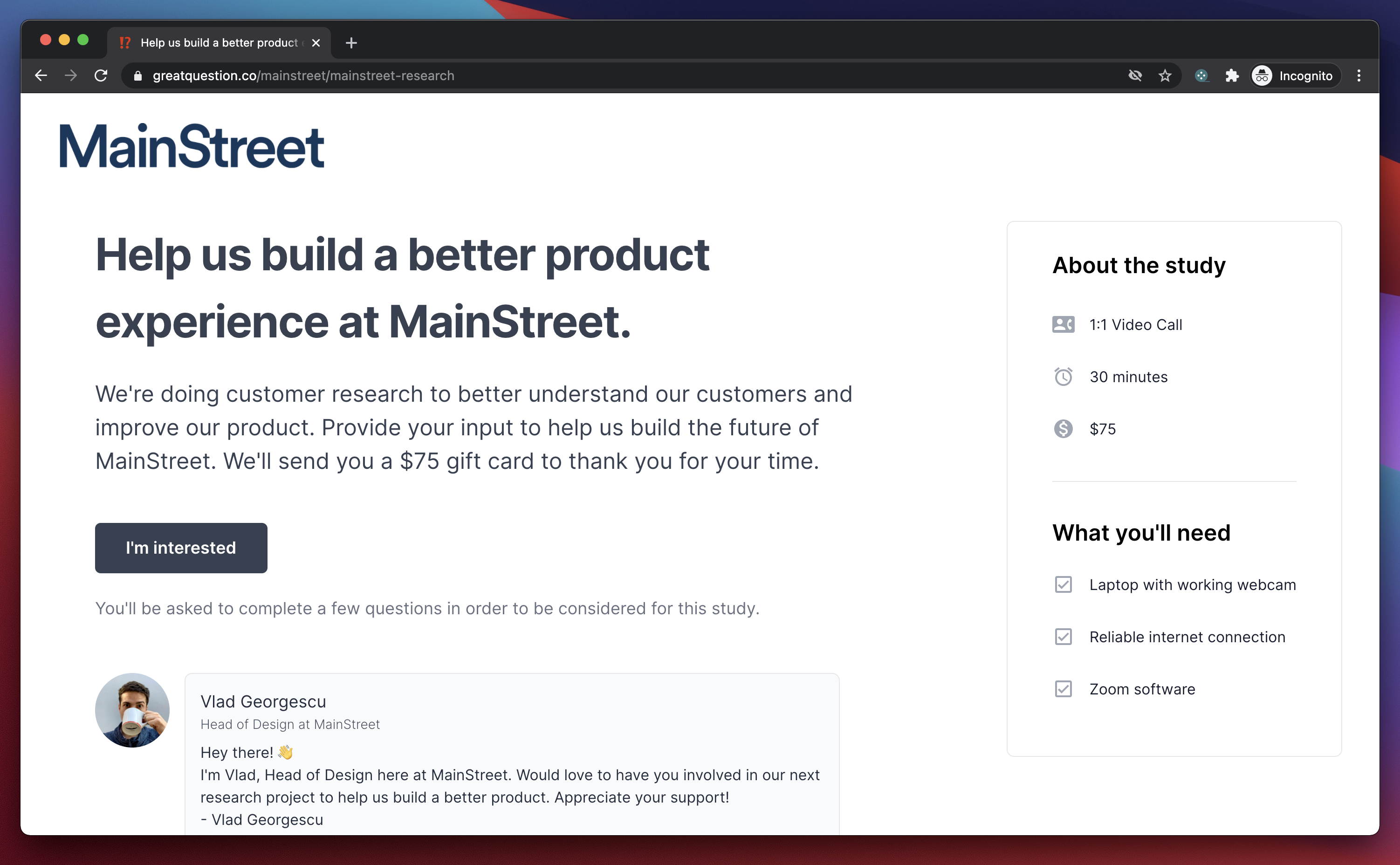Screen dimensions: 1400x865
Task: Reload the current page
Action: tap(101, 76)
